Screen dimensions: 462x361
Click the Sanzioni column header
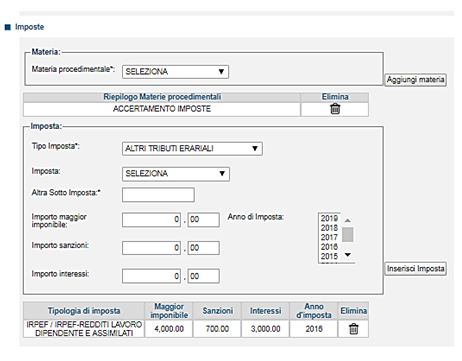tap(217, 311)
